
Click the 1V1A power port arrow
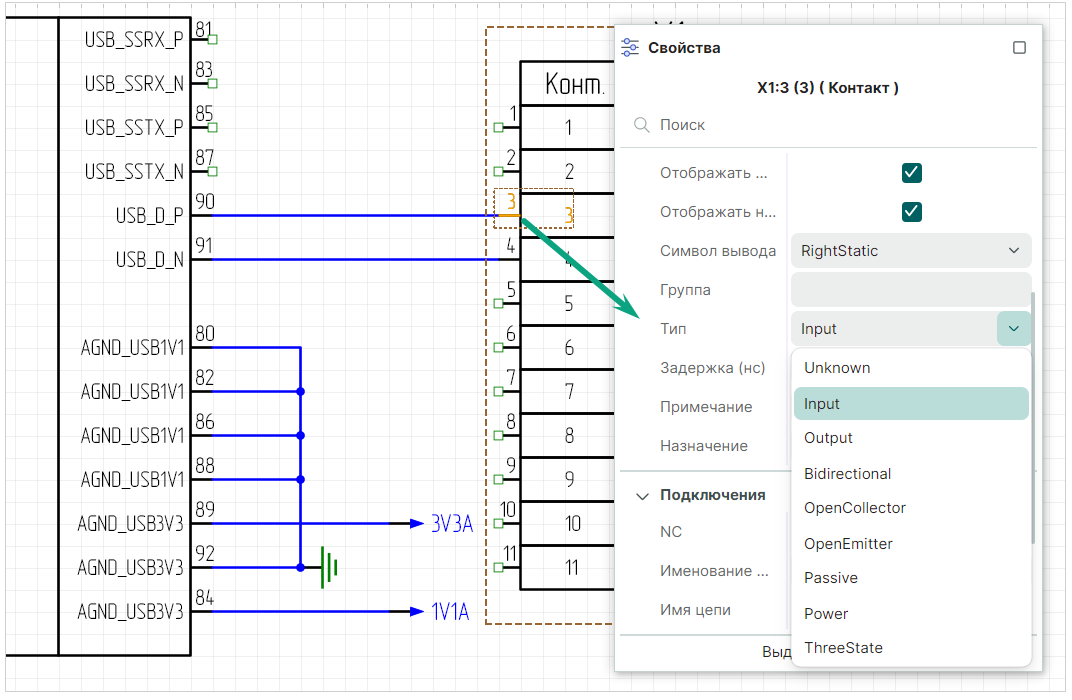coord(417,611)
